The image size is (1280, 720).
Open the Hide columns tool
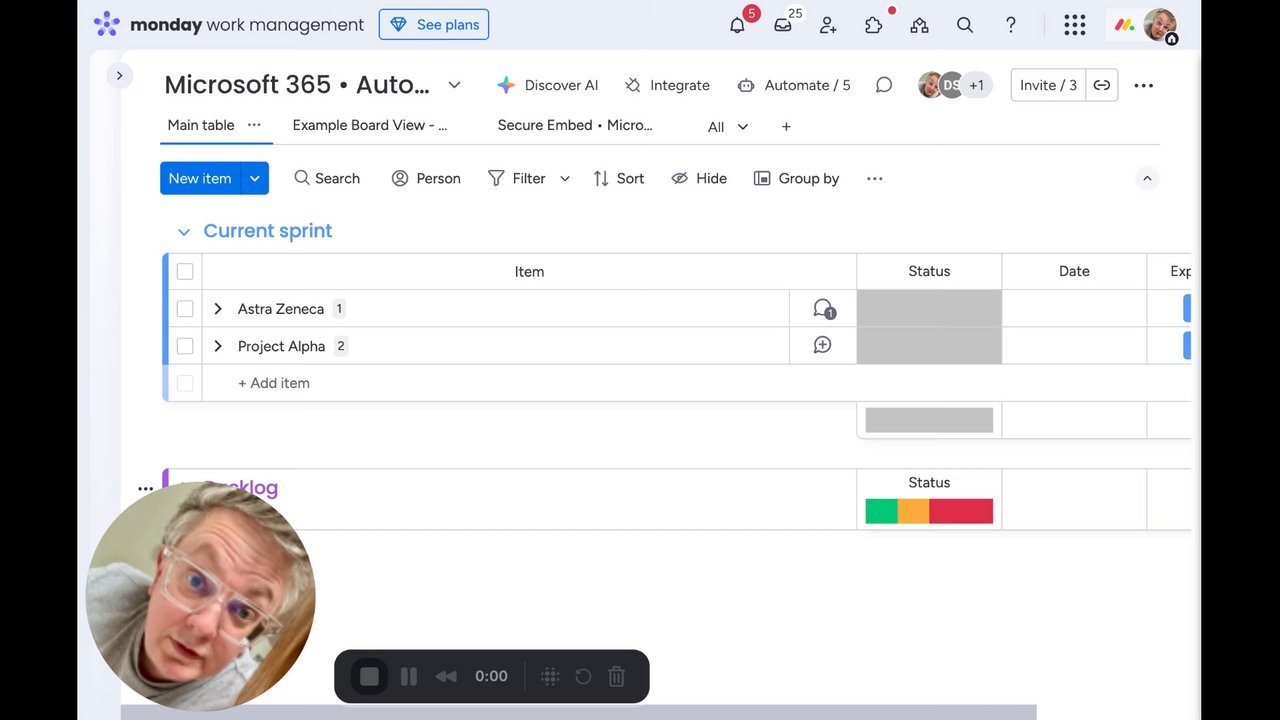click(699, 178)
